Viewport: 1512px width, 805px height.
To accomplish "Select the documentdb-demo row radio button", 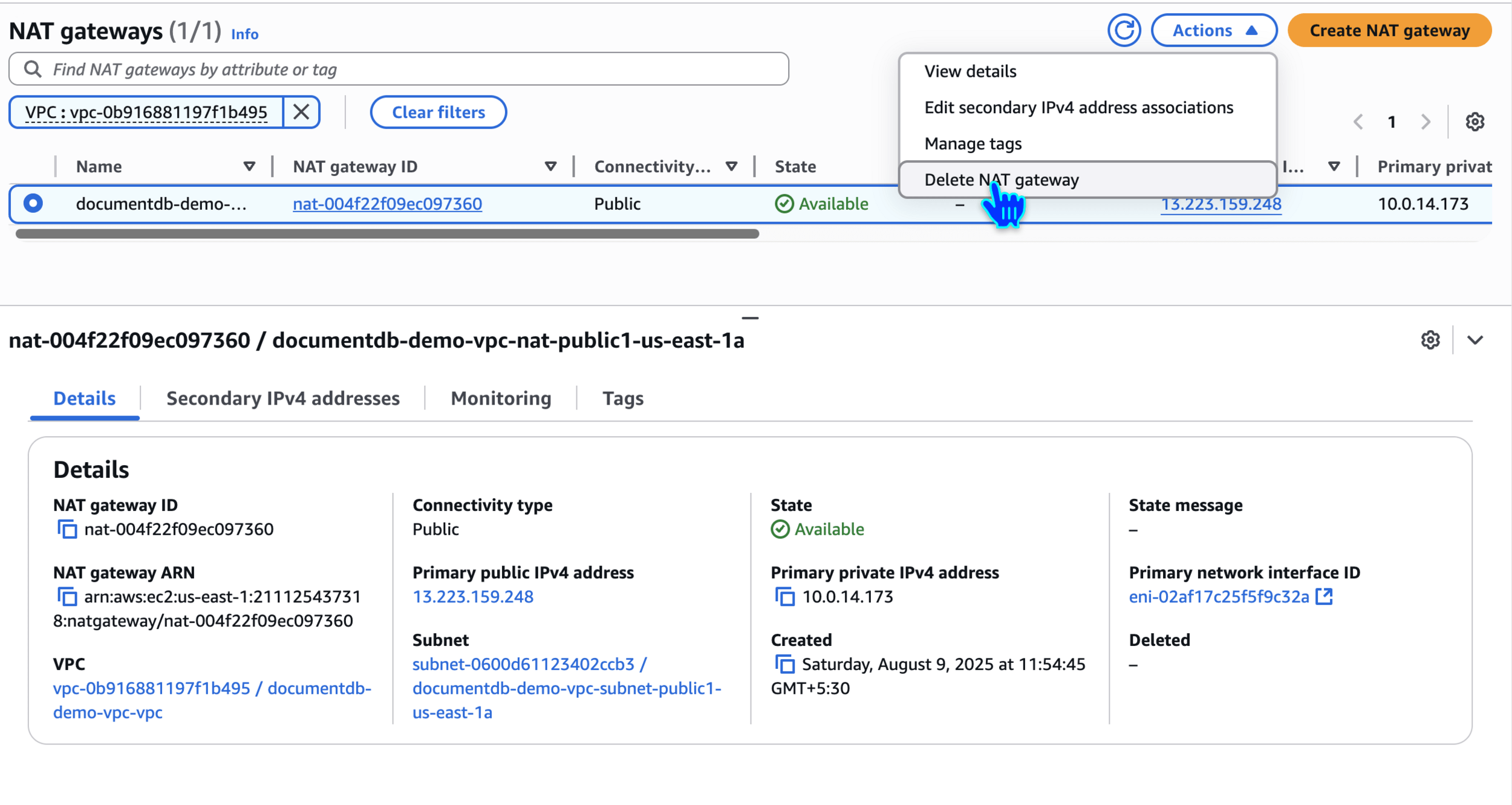I will point(33,203).
